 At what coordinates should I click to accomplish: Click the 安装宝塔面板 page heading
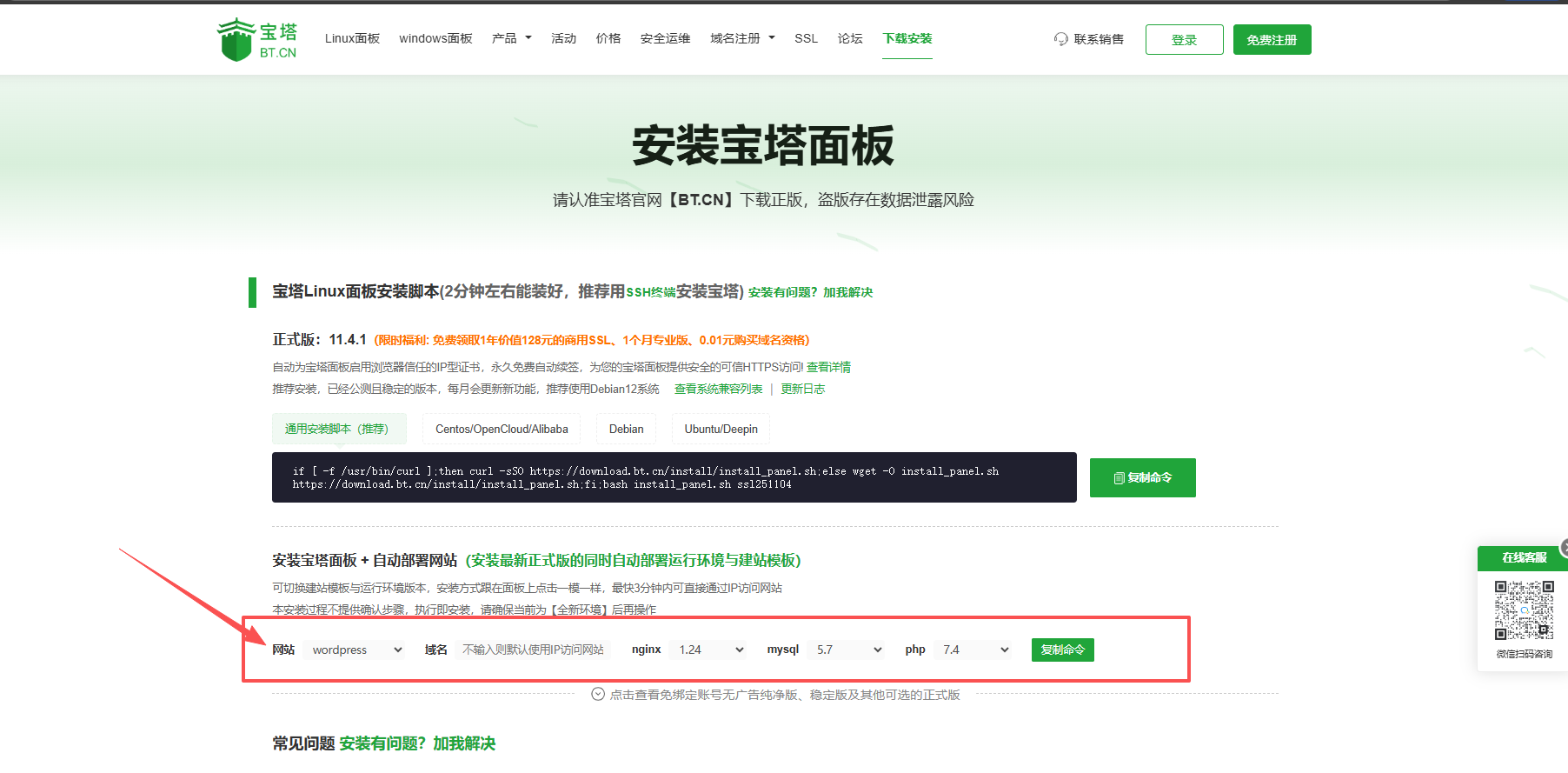763,145
